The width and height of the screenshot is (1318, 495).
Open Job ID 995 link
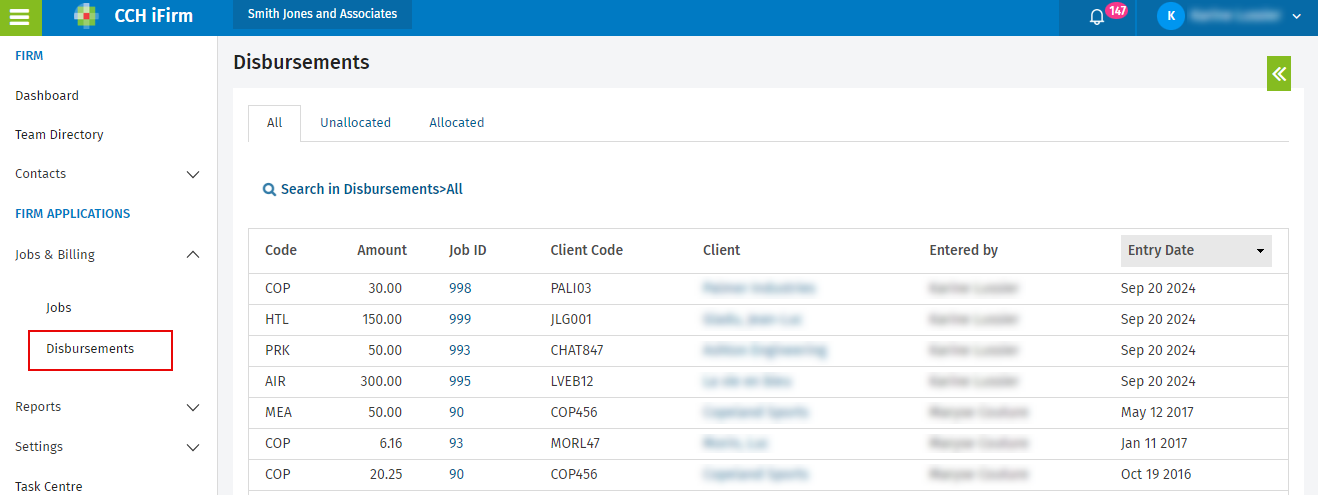(460, 381)
